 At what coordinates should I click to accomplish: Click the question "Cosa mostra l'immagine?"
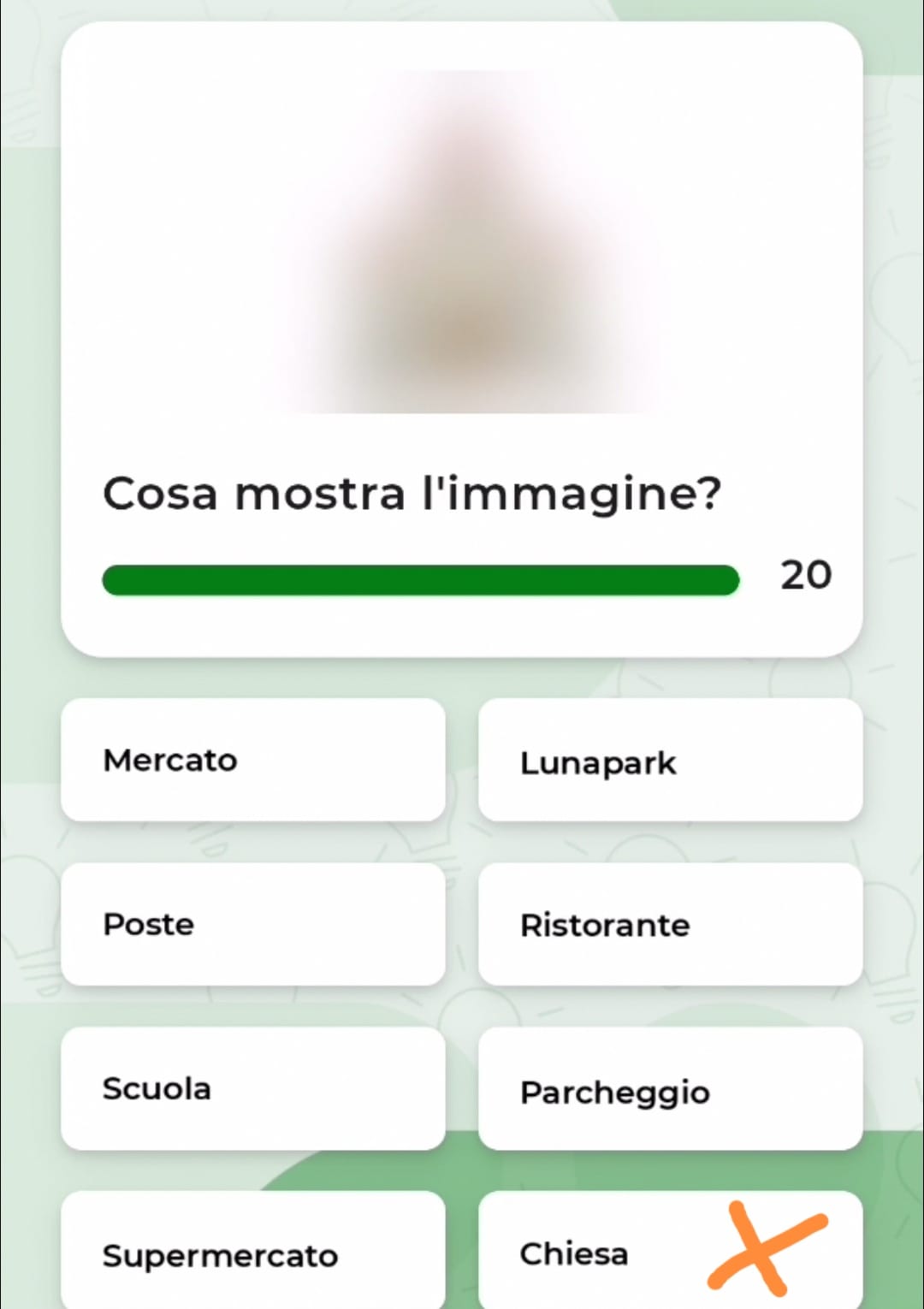click(412, 495)
